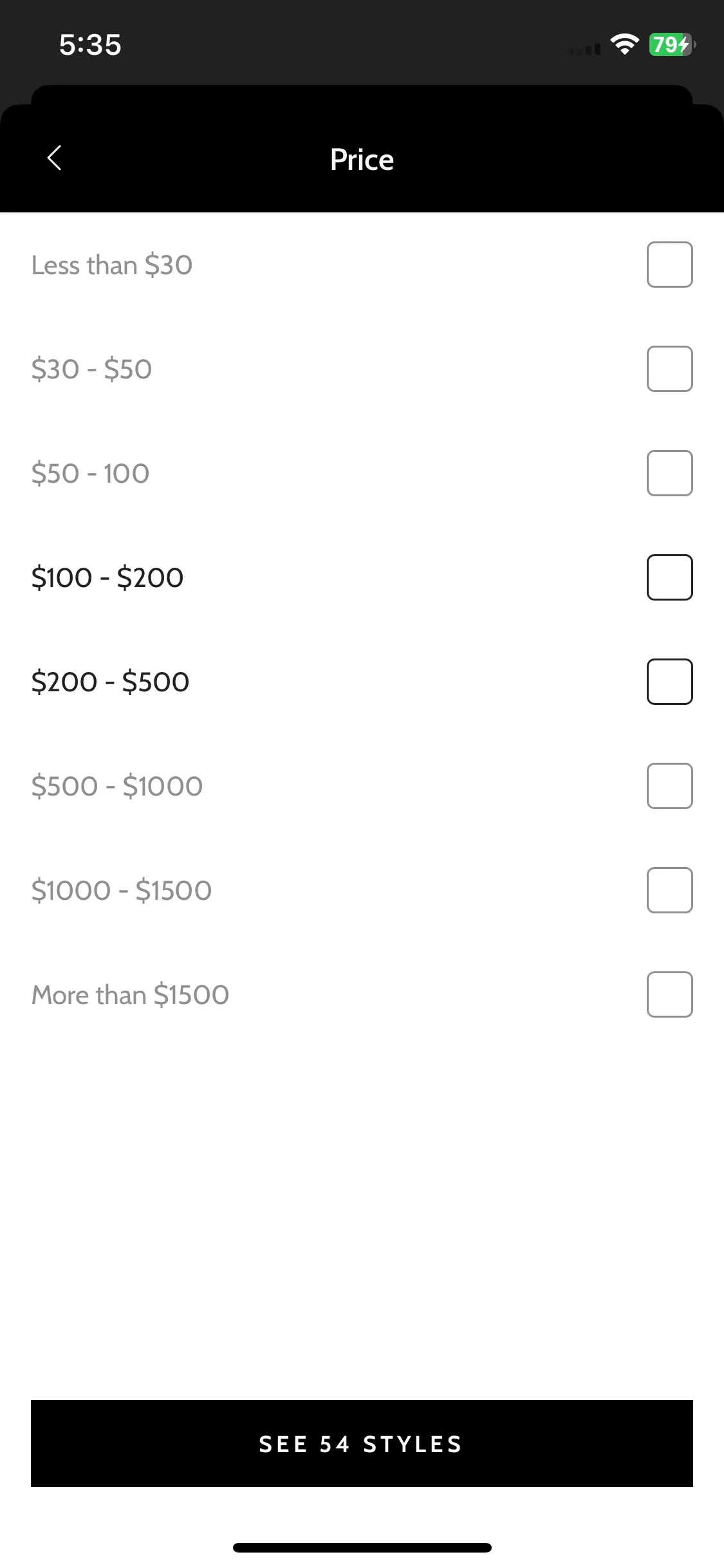Go back using the left chevron arrow
724x1568 pixels.
point(55,158)
